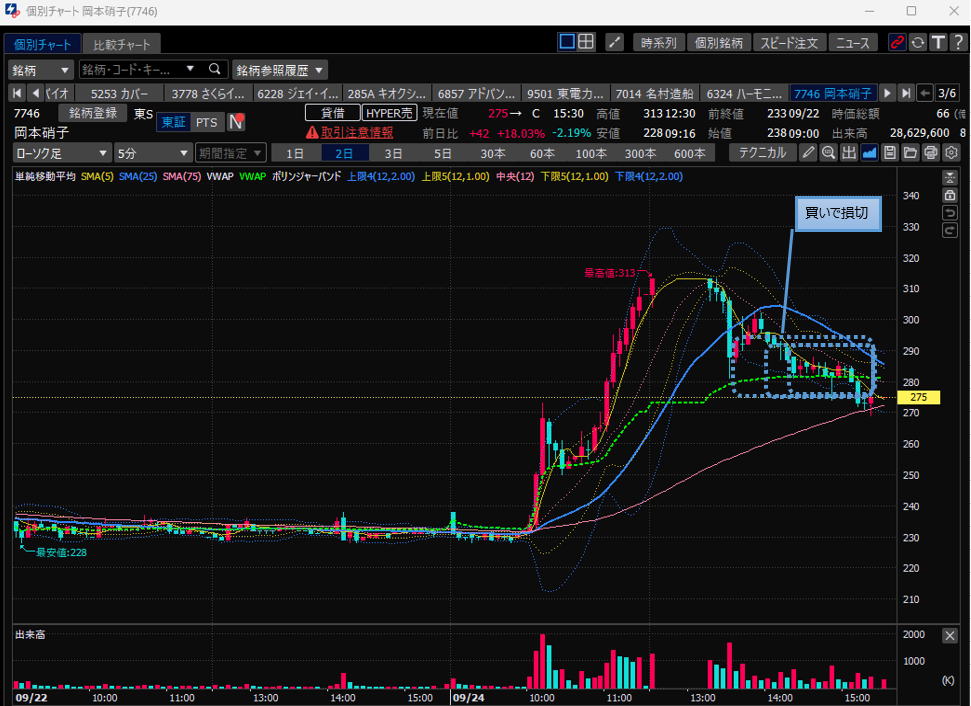This screenshot has width=971, height=706.
Task: Click the magnifier zoom icon in chart toolbar
Action: [x=828, y=153]
